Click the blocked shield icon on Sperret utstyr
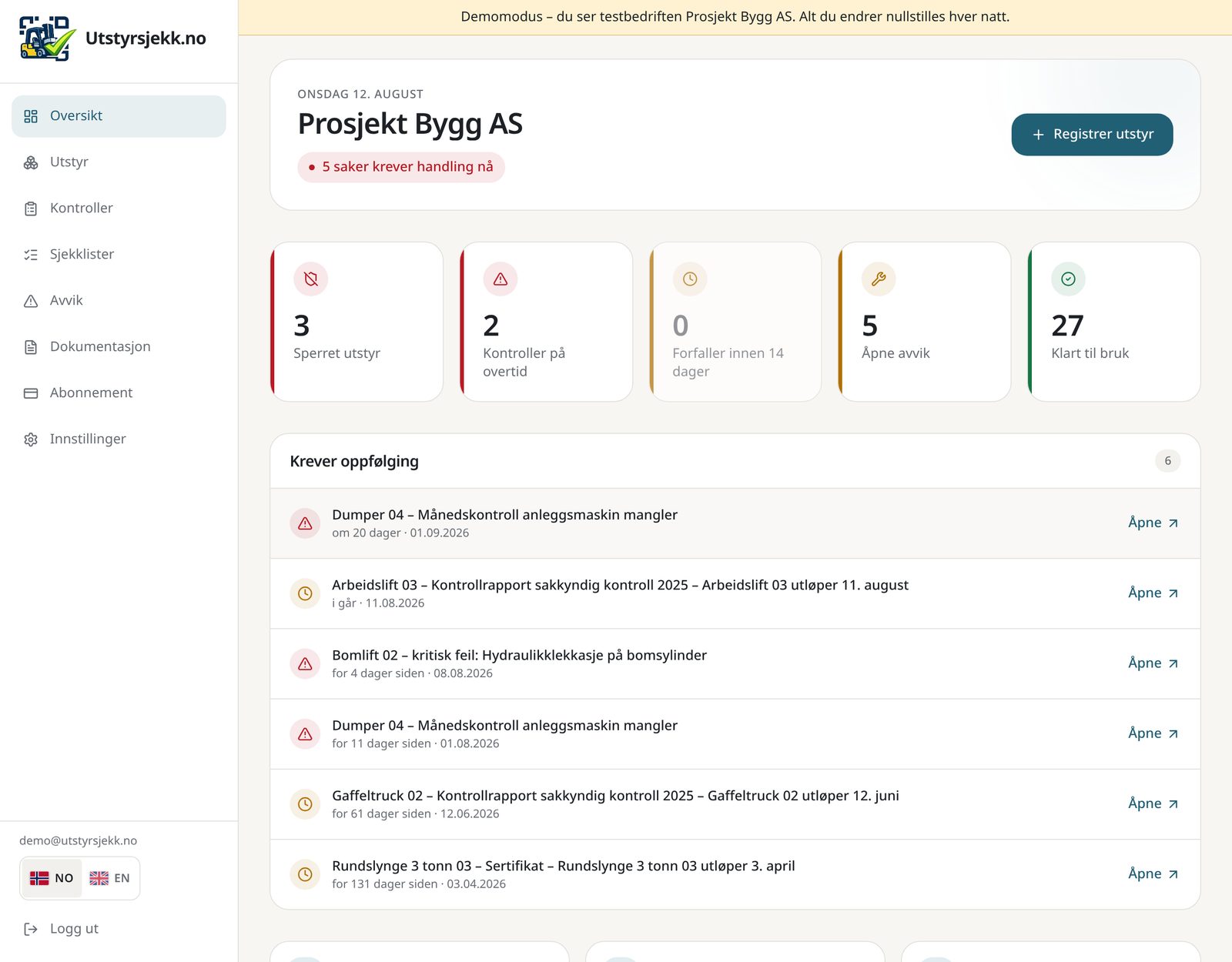 [311, 279]
